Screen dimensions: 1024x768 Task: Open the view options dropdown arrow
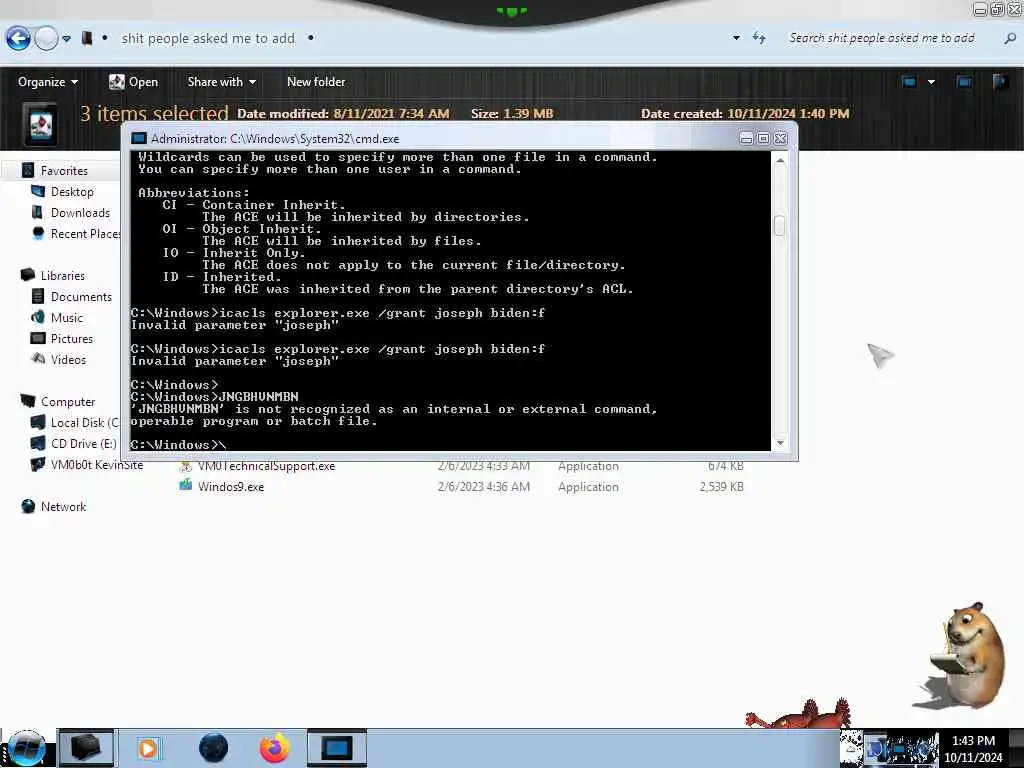pyautogui.click(x=931, y=82)
